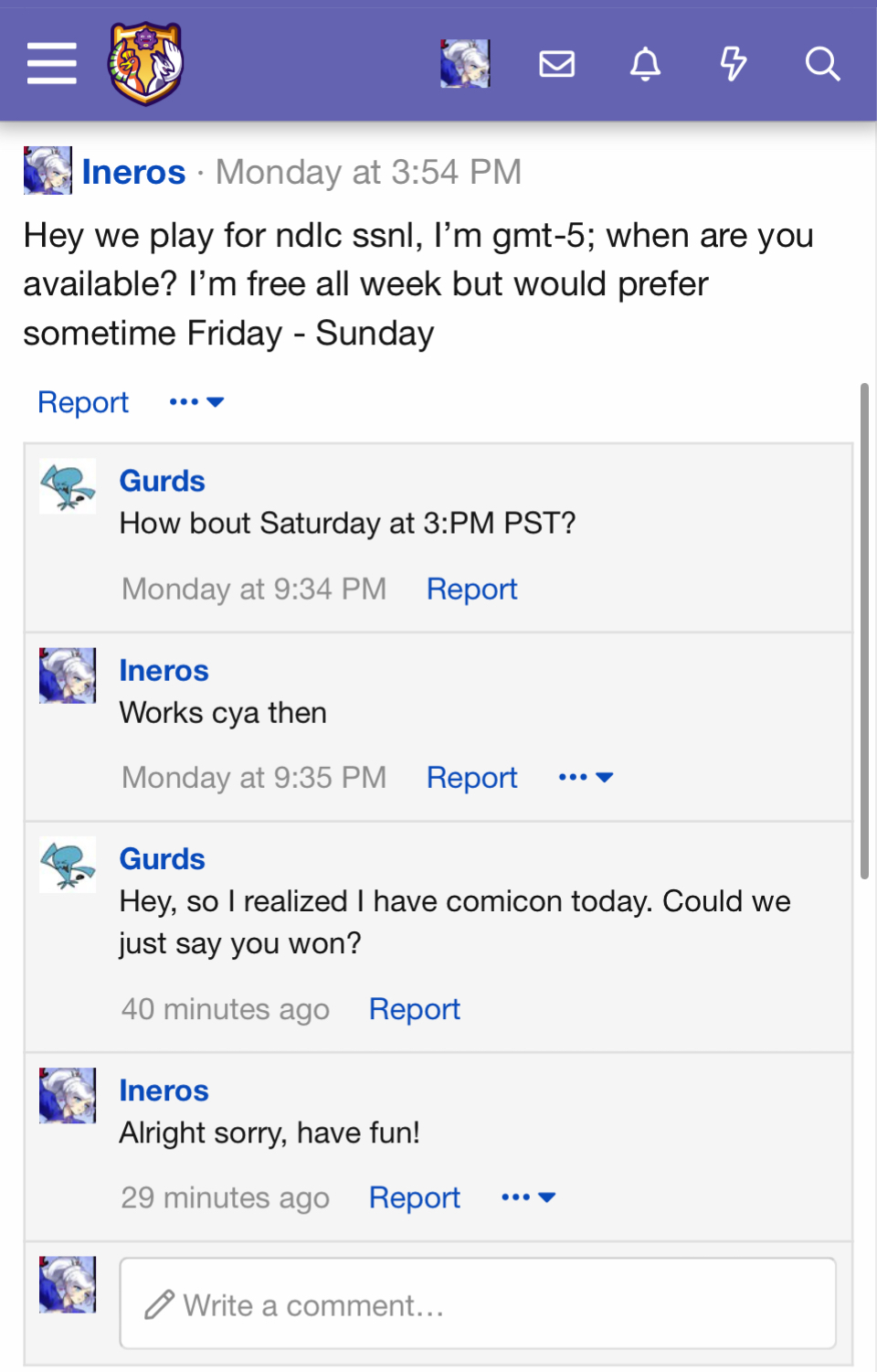Click Ineros avatar beside 'Works cya then'

coord(68,675)
